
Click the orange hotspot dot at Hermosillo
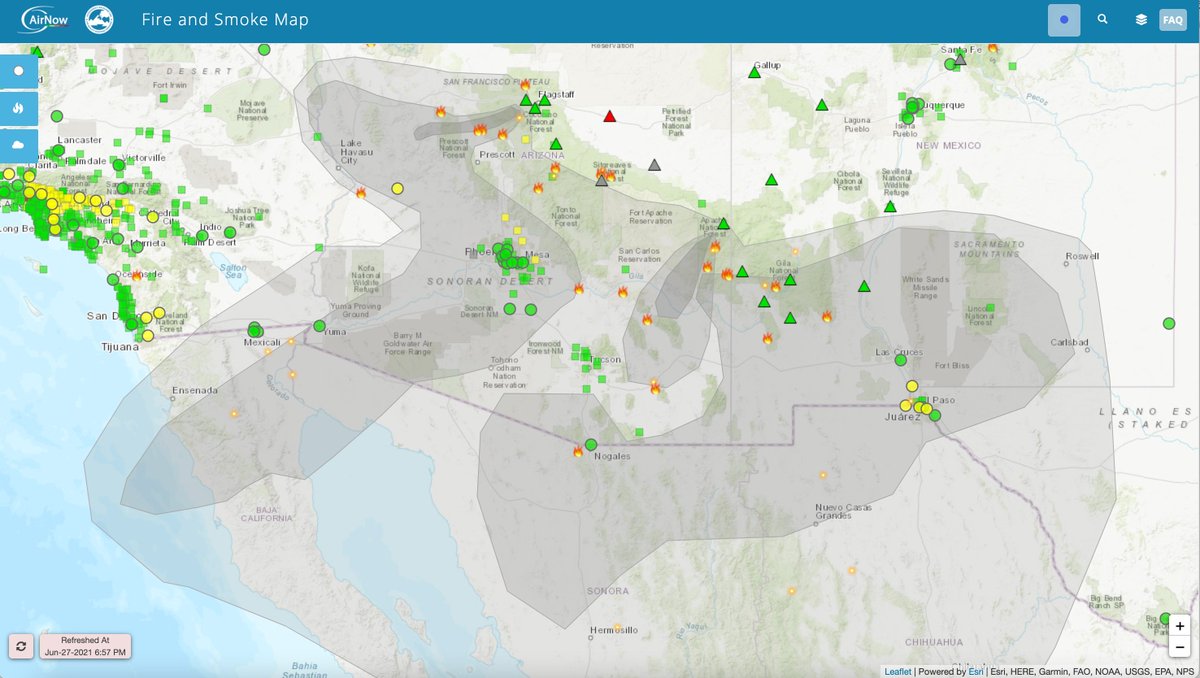point(618,629)
